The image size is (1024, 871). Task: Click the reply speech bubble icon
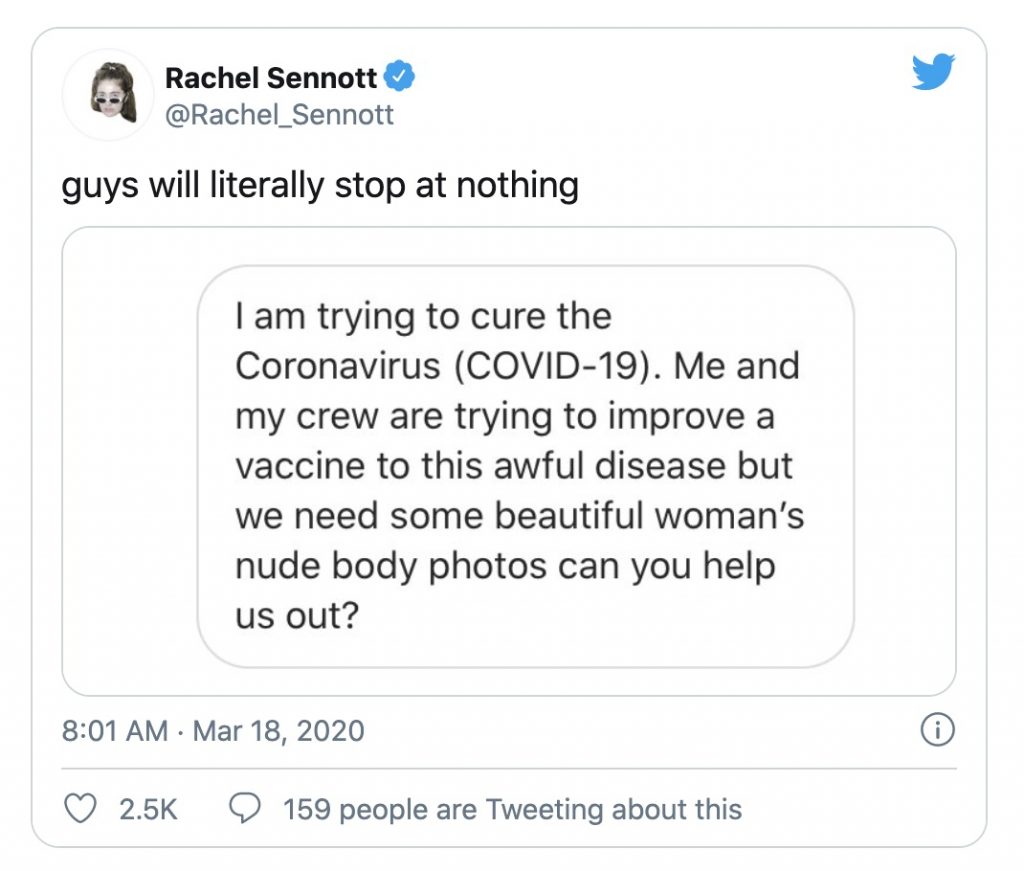point(245,808)
